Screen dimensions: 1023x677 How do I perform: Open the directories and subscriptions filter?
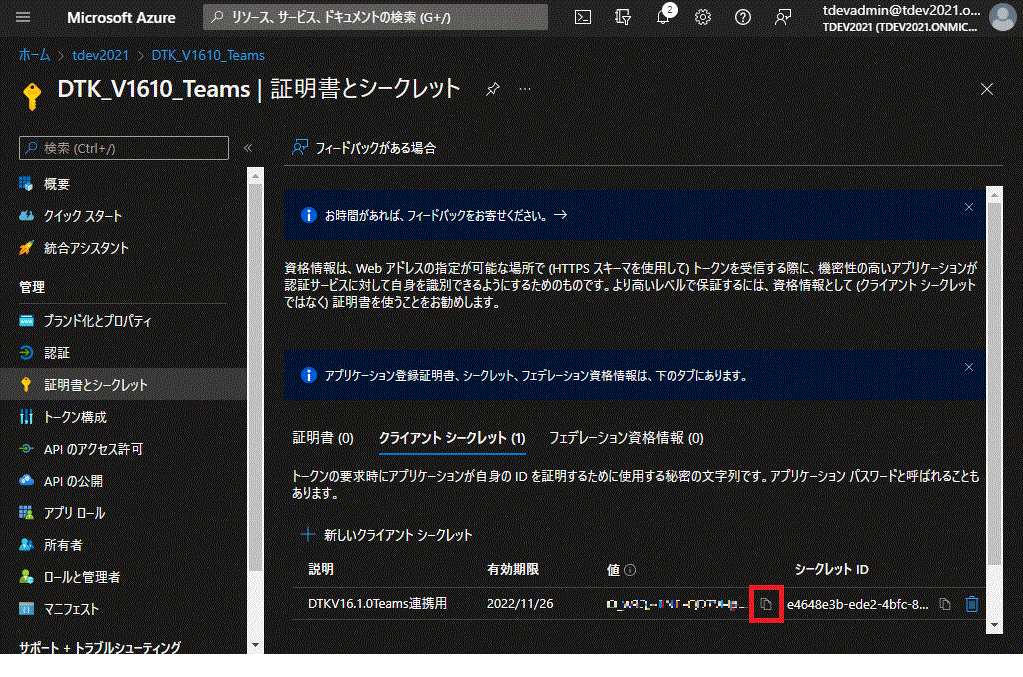point(623,18)
